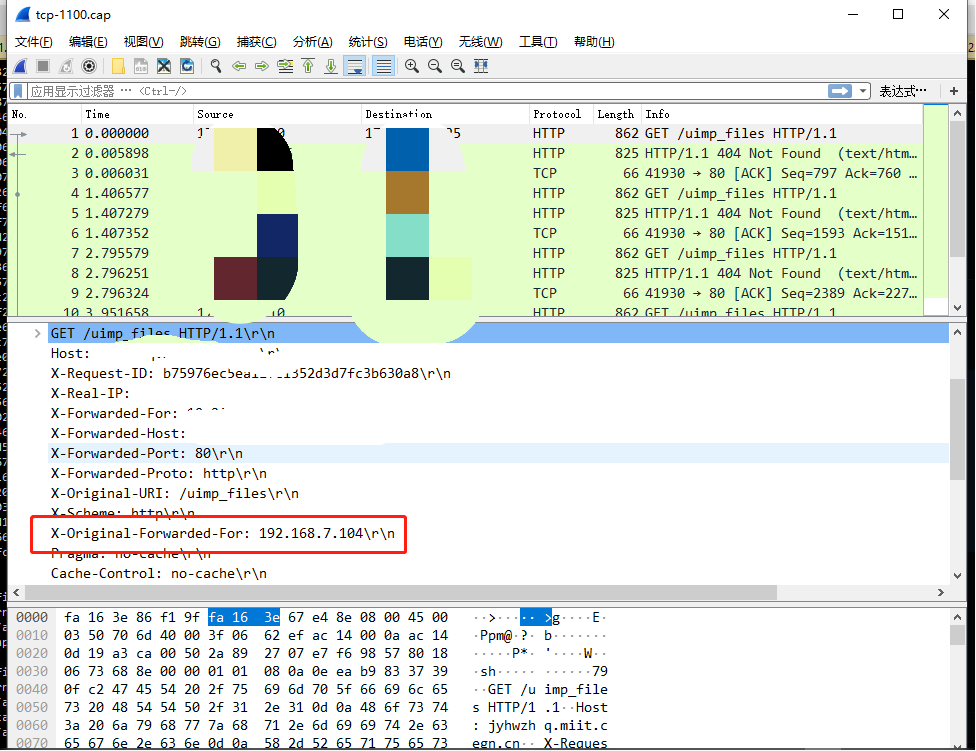Screen dimensions: 976x751
Task: Reload this capture file
Action: pos(187,66)
